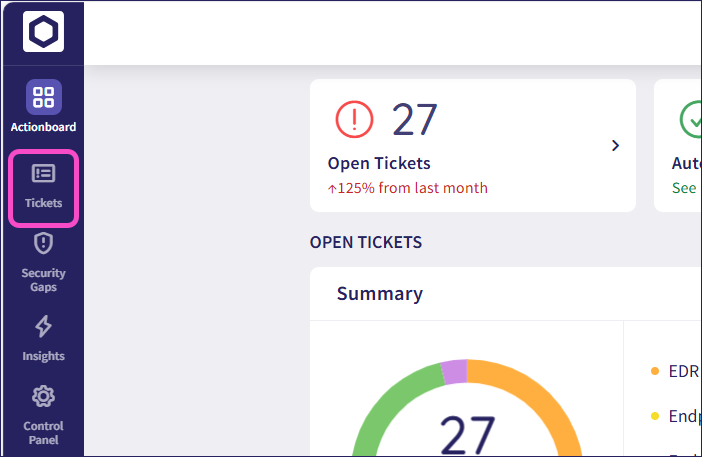The image size is (702, 457).
Task: Click the hexagon logo in the top-left corner
Action: [43, 31]
